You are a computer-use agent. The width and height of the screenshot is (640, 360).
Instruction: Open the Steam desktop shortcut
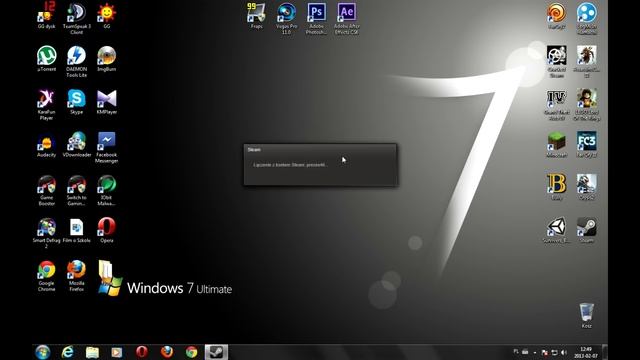coord(587,230)
